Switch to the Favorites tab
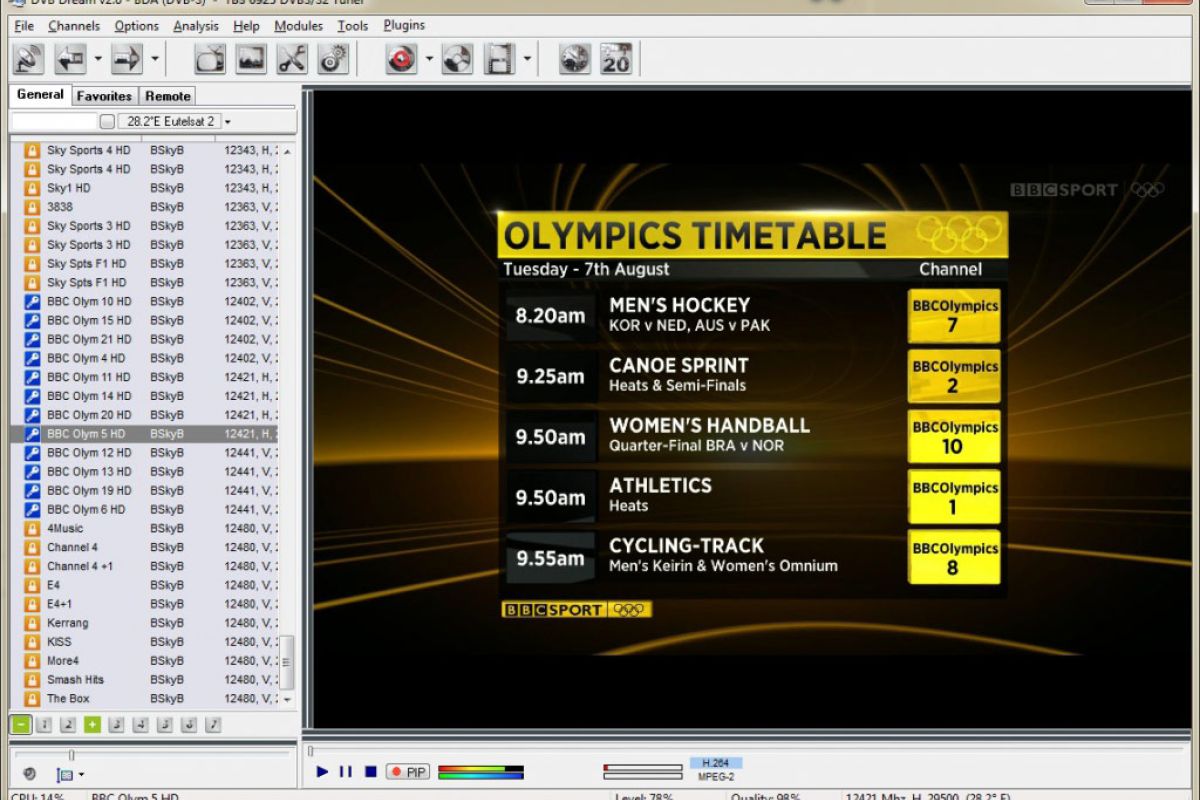 pyautogui.click(x=104, y=96)
